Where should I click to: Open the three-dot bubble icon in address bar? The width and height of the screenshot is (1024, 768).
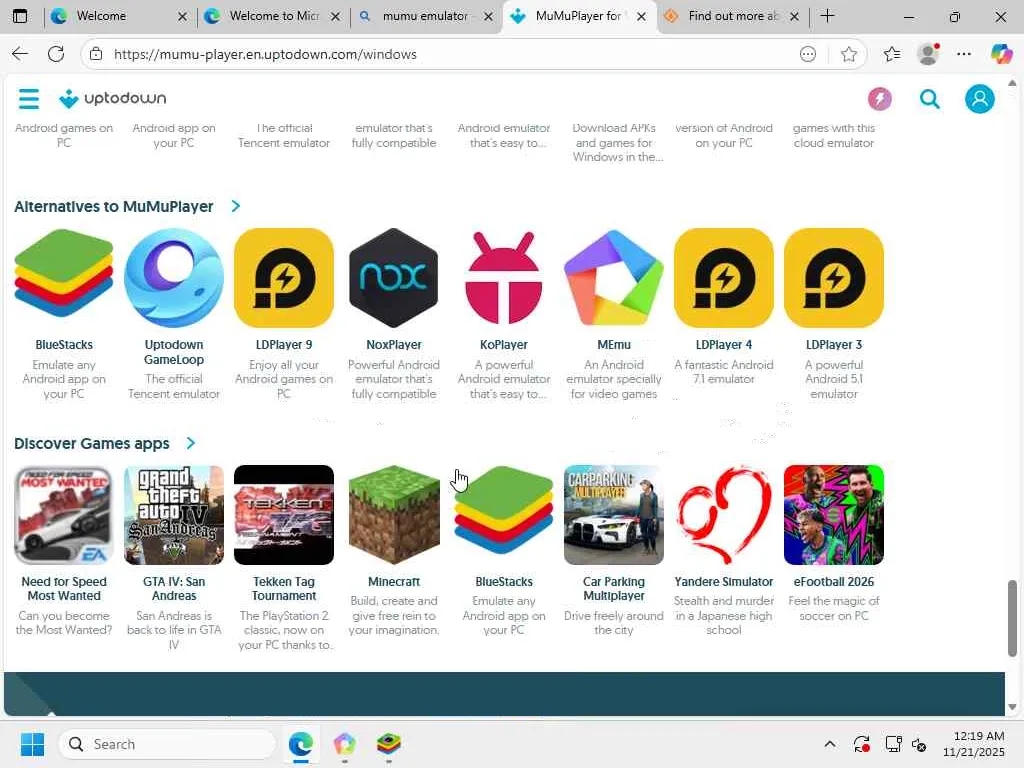pos(808,54)
